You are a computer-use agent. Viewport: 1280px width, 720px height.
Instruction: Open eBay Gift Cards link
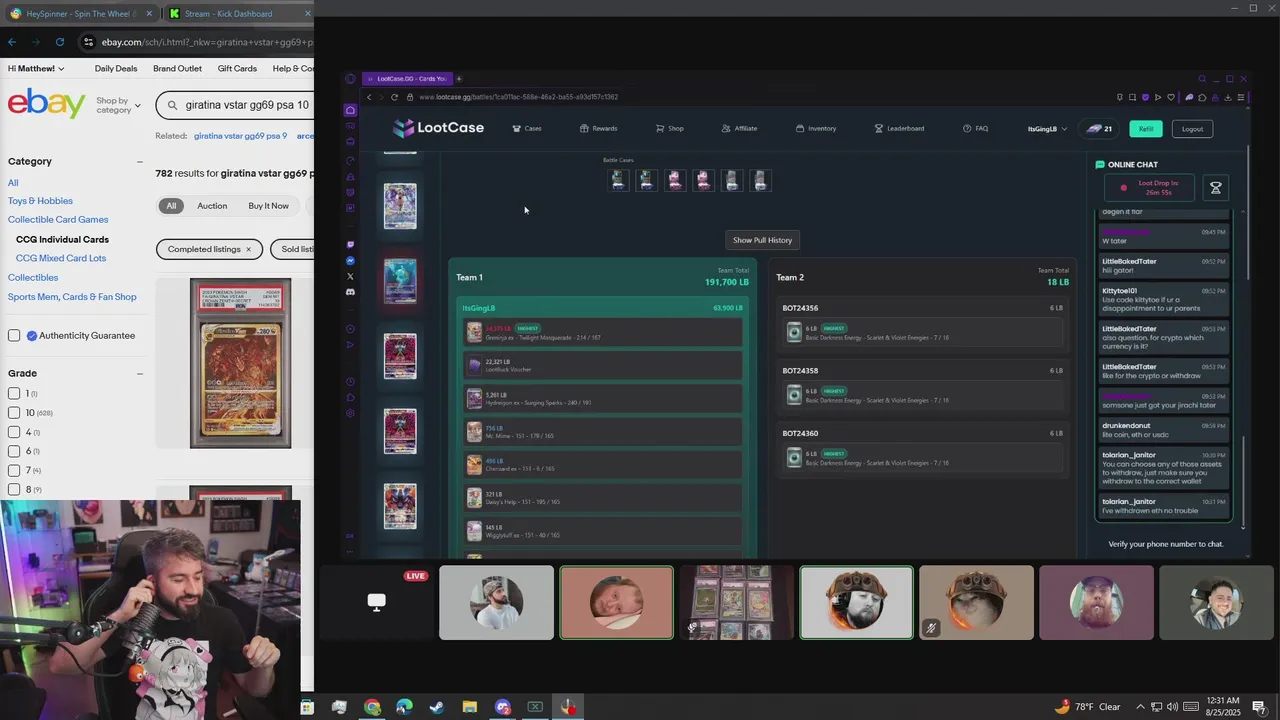[x=237, y=69]
